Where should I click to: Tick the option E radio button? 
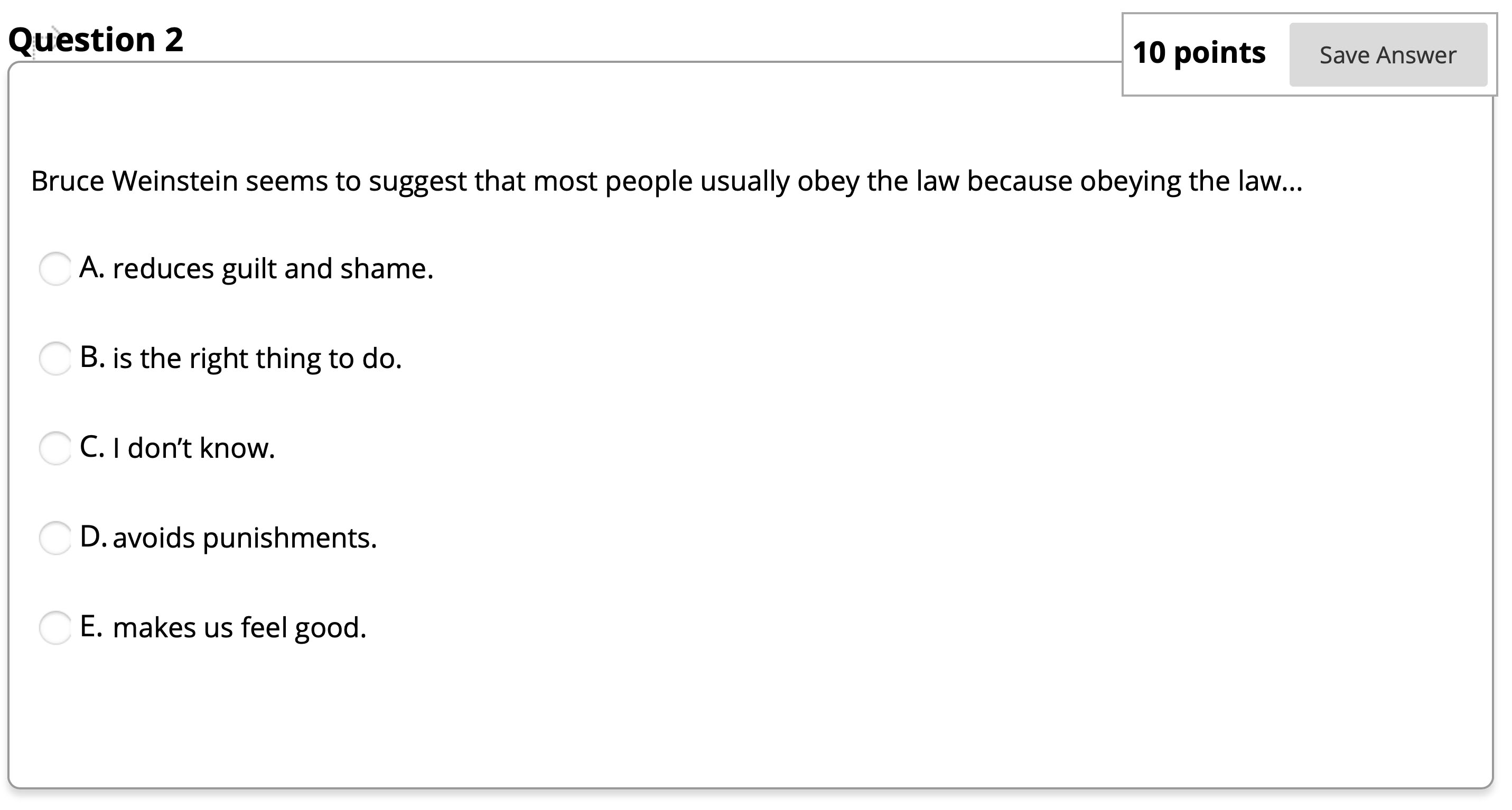point(55,628)
